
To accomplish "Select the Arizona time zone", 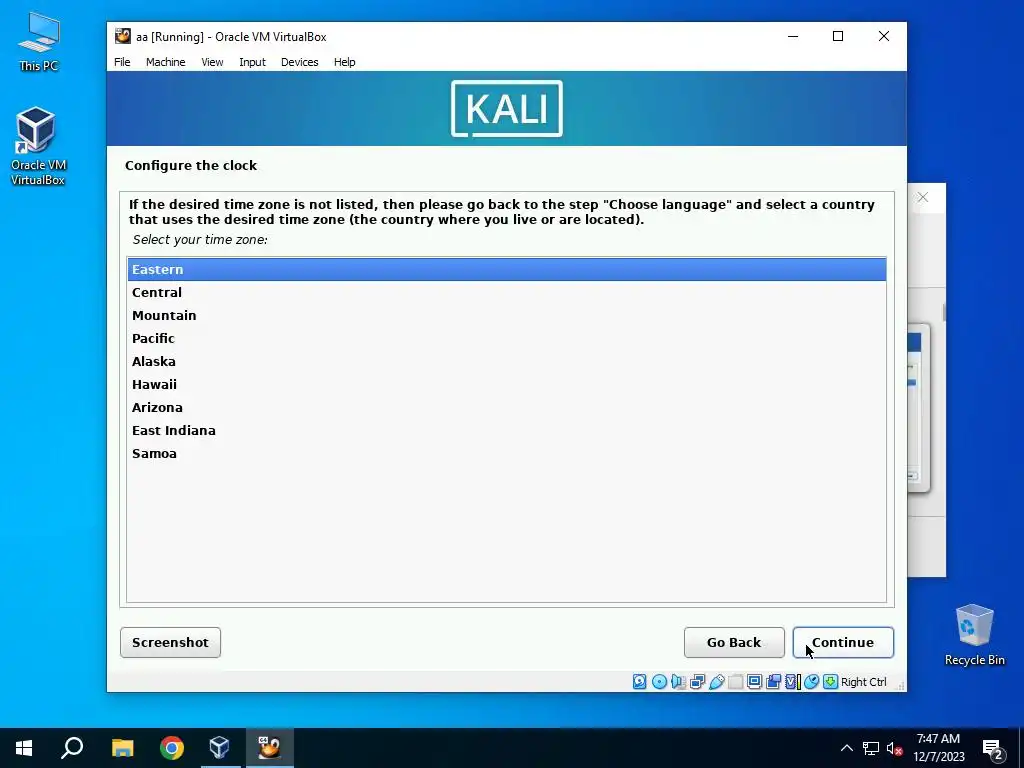I will [507, 408].
